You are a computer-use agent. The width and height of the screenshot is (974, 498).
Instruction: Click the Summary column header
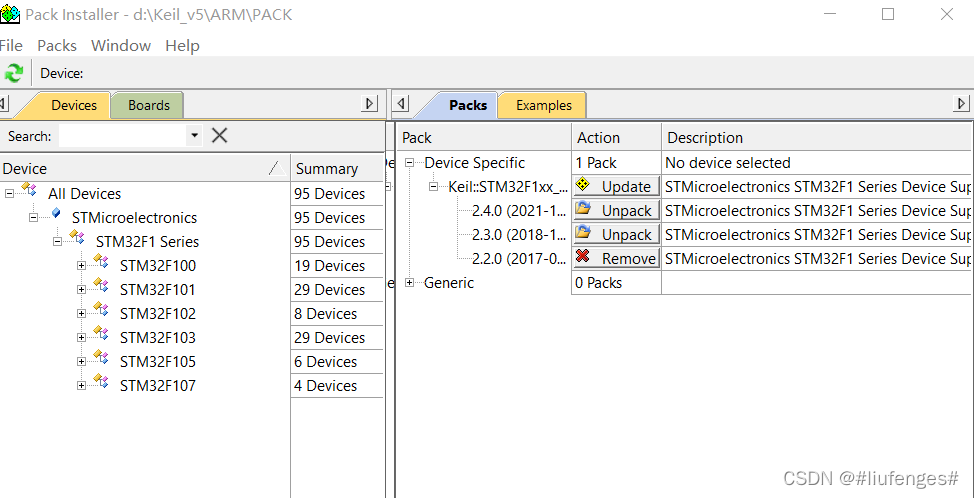[x=337, y=168]
